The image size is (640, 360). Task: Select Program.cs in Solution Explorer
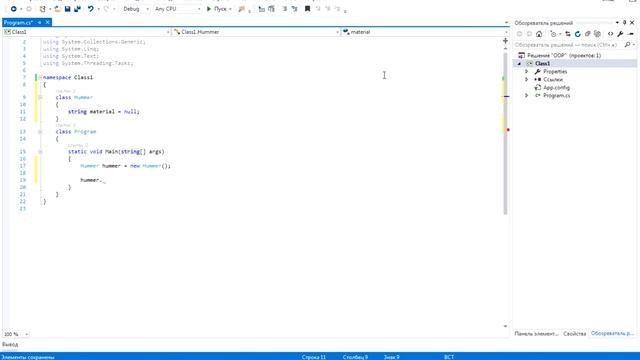(556, 96)
